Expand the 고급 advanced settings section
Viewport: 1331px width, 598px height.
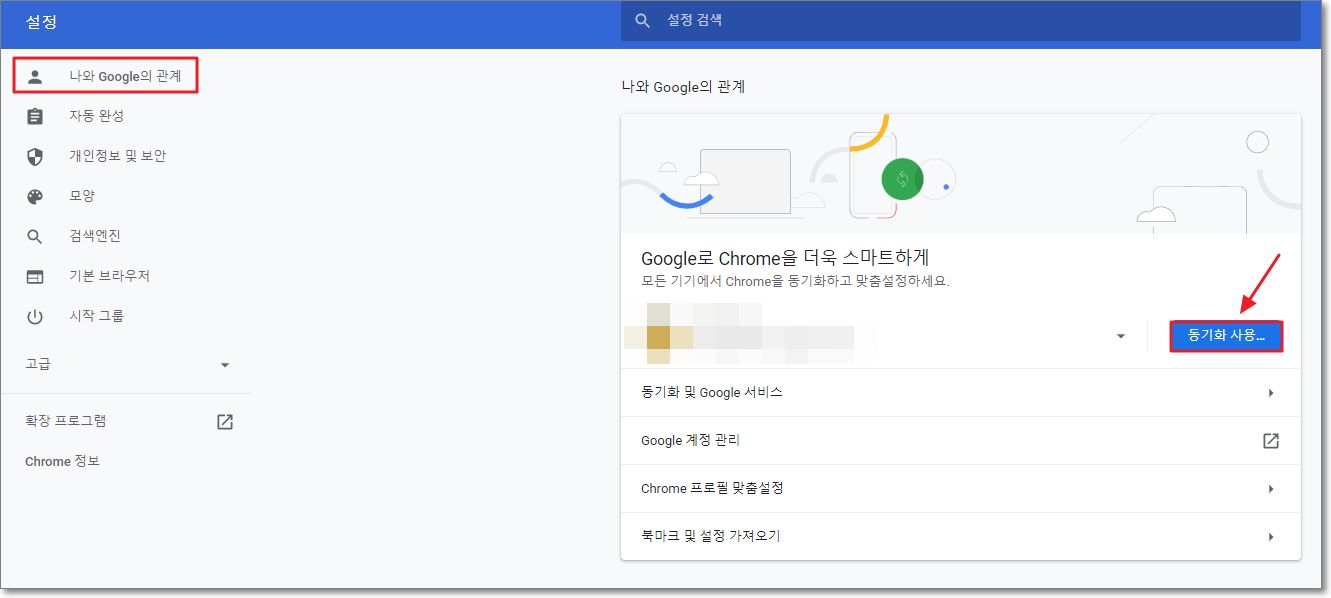[x=125, y=364]
